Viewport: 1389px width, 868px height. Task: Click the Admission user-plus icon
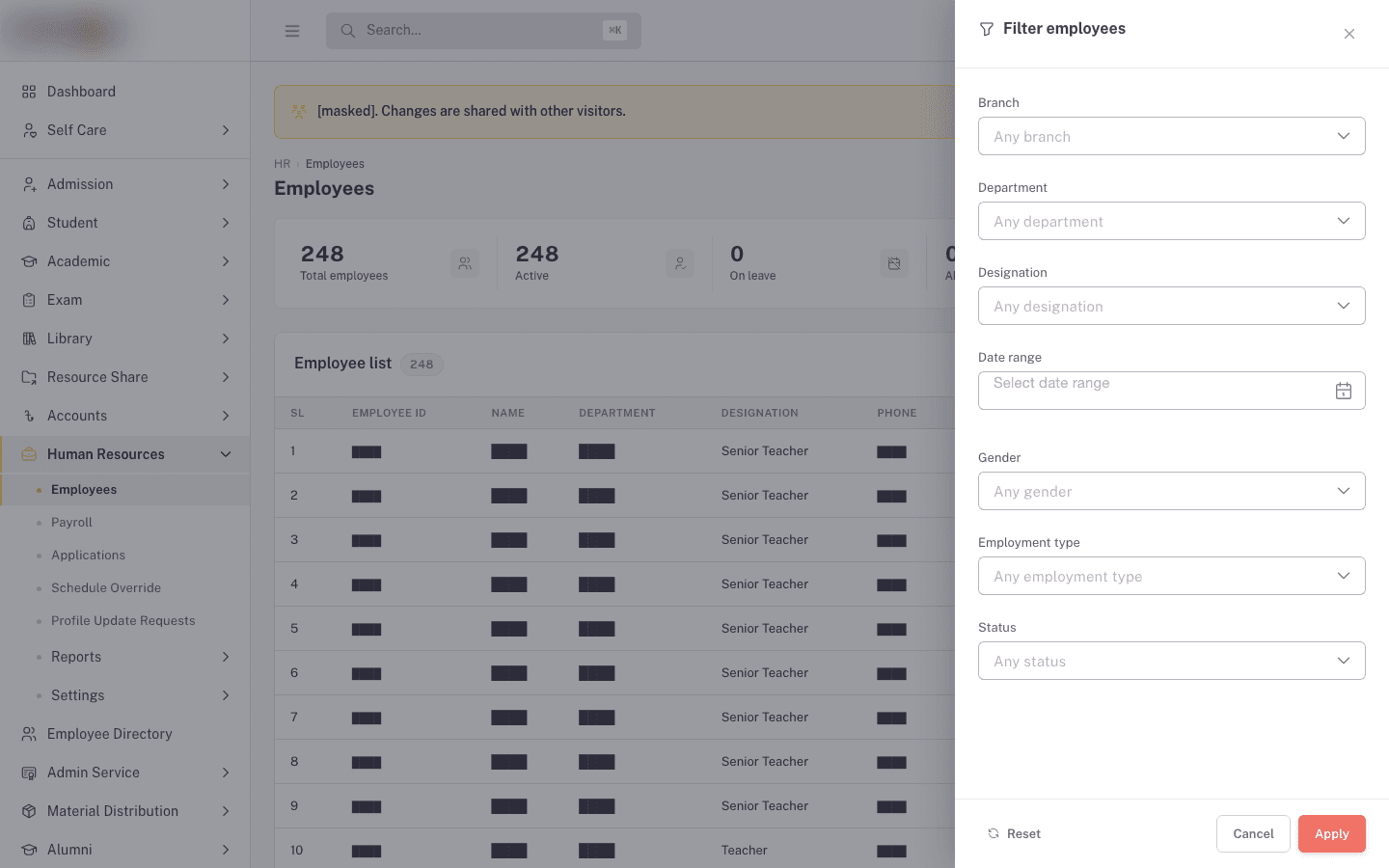[x=29, y=184]
